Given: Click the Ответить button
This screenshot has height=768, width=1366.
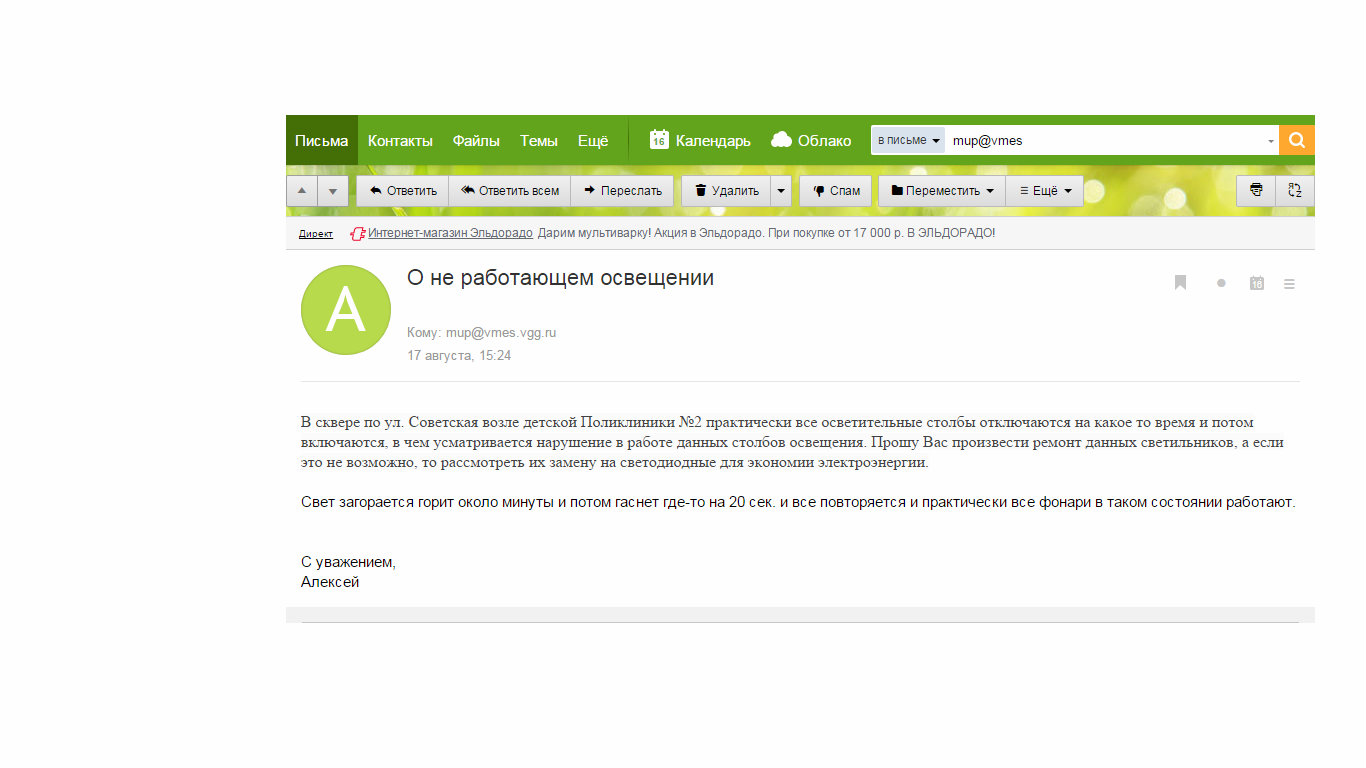Looking at the screenshot, I should pyautogui.click(x=403, y=191).
